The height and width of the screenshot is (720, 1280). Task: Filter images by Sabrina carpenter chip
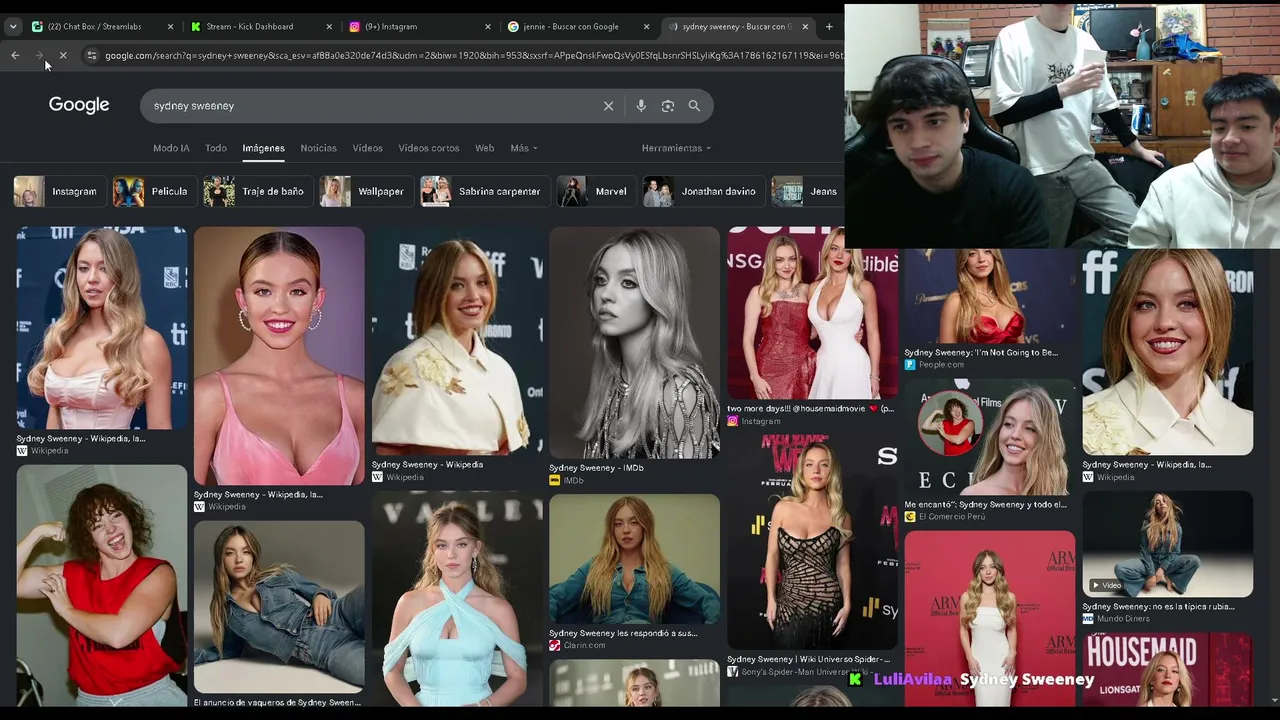coord(485,191)
